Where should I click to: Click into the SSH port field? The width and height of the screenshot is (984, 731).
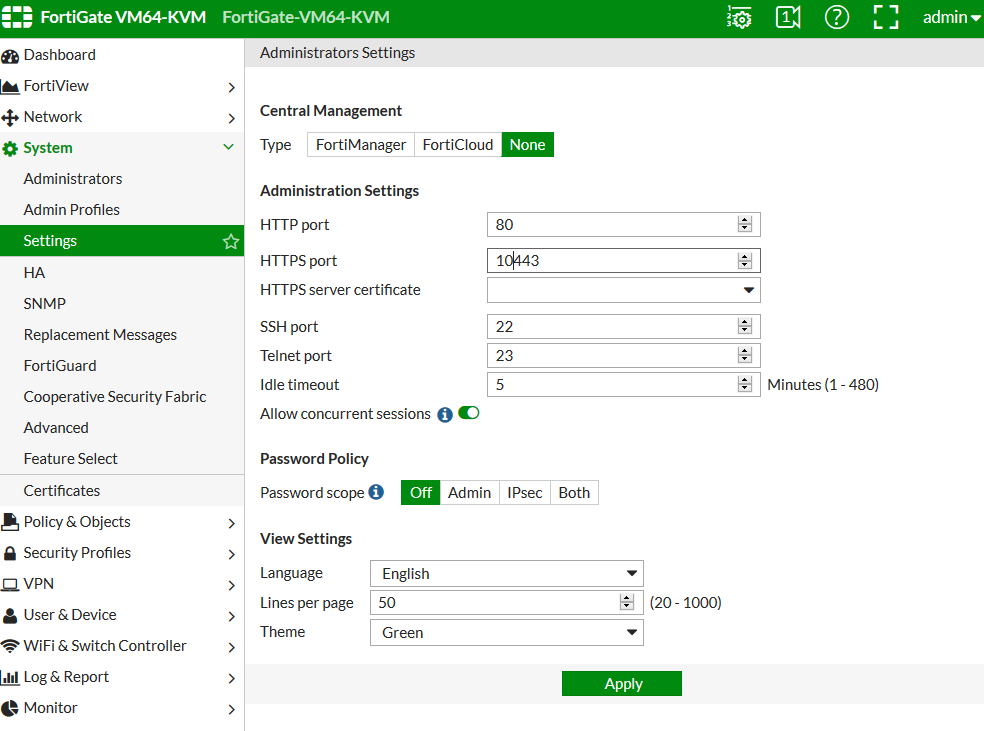[610, 327]
